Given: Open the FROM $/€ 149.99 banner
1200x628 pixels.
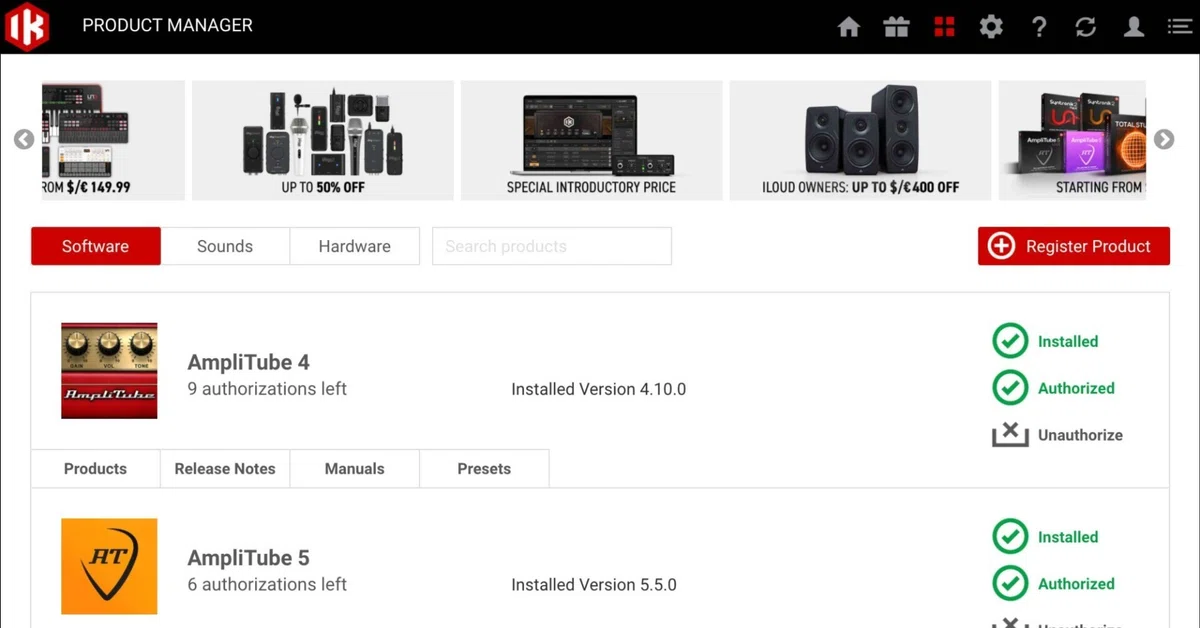Looking at the screenshot, I should click(x=113, y=140).
